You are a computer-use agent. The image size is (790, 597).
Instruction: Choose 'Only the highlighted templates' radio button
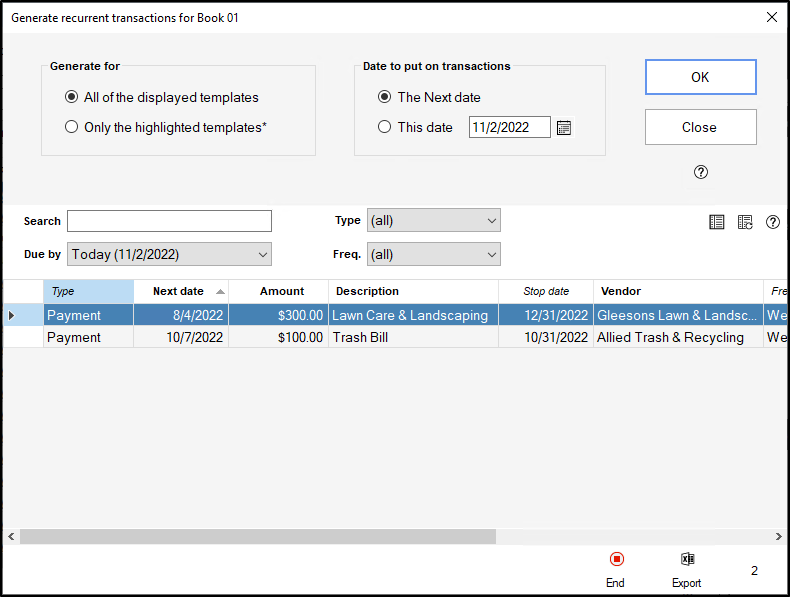pyautogui.click(x=71, y=127)
